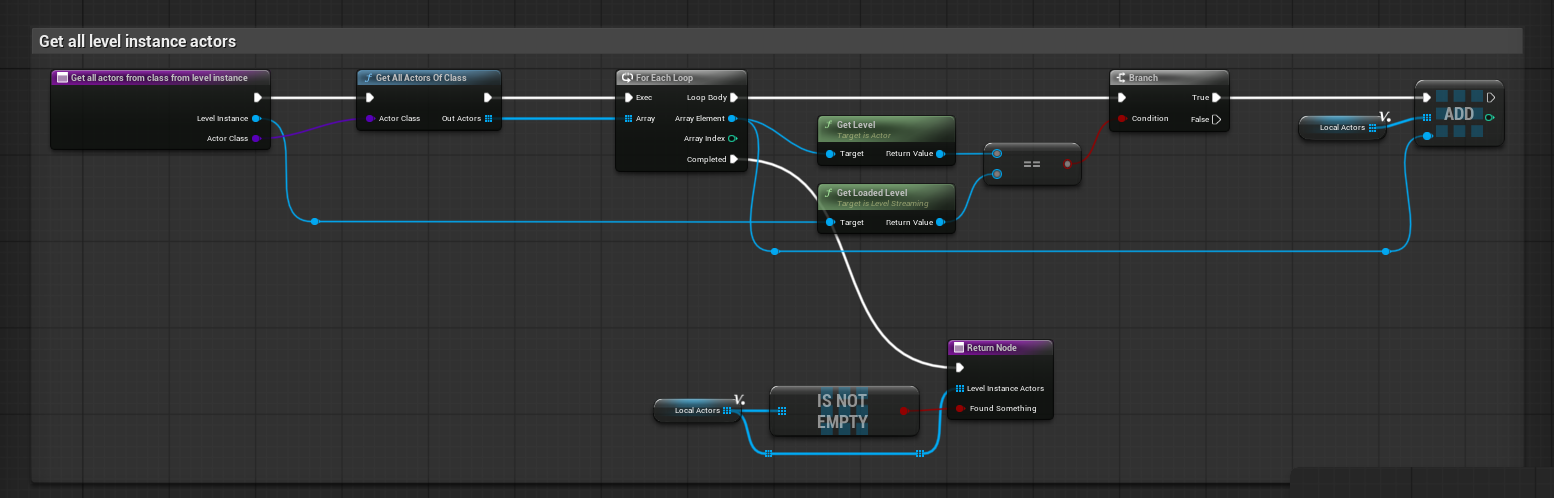Click the Array Element output pin
The image size is (1554, 498).
pos(734,118)
